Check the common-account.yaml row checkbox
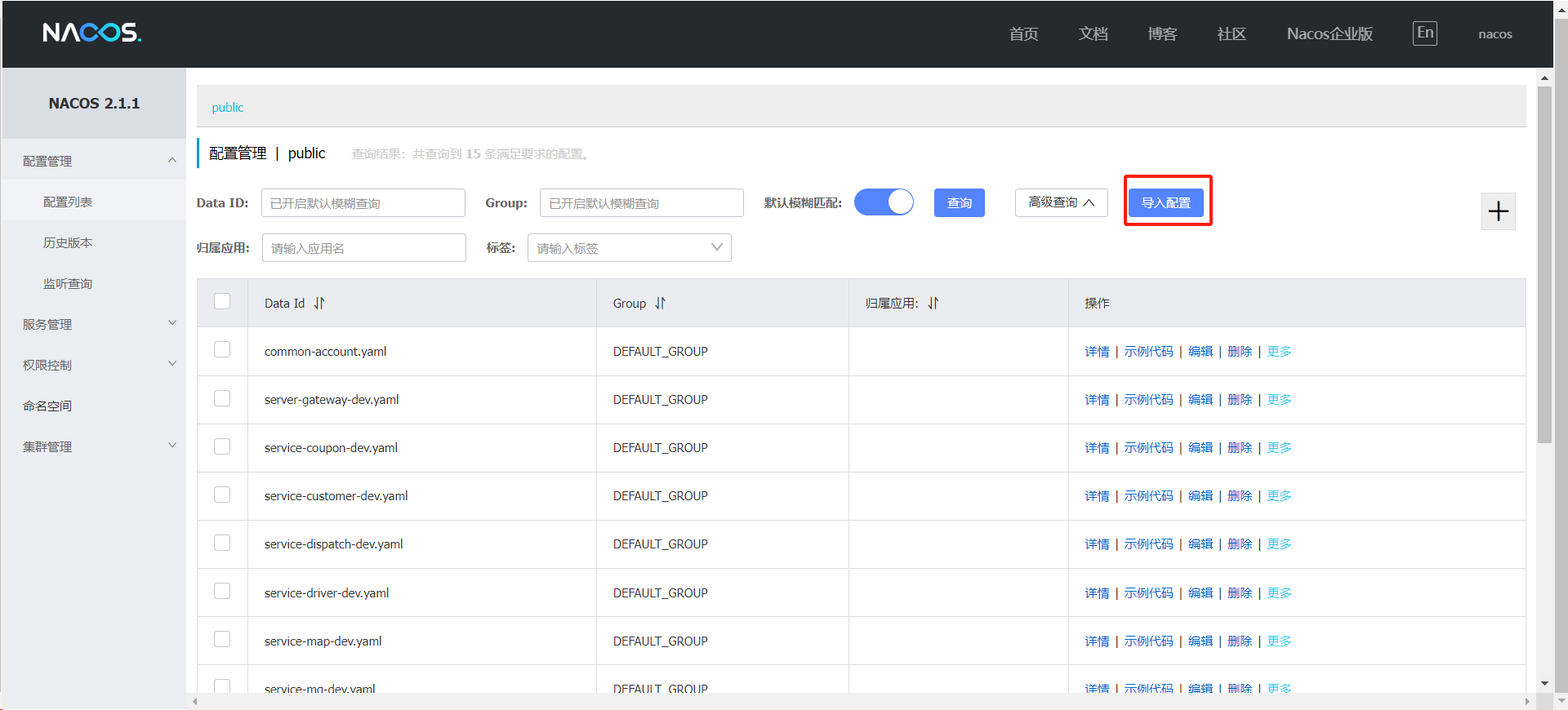 [x=222, y=349]
